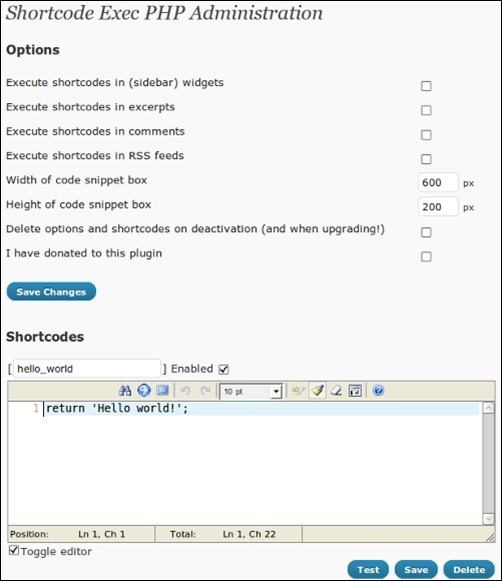Open the 10 pt font size dropdown
The image size is (502, 581).
(x=251, y=391)
